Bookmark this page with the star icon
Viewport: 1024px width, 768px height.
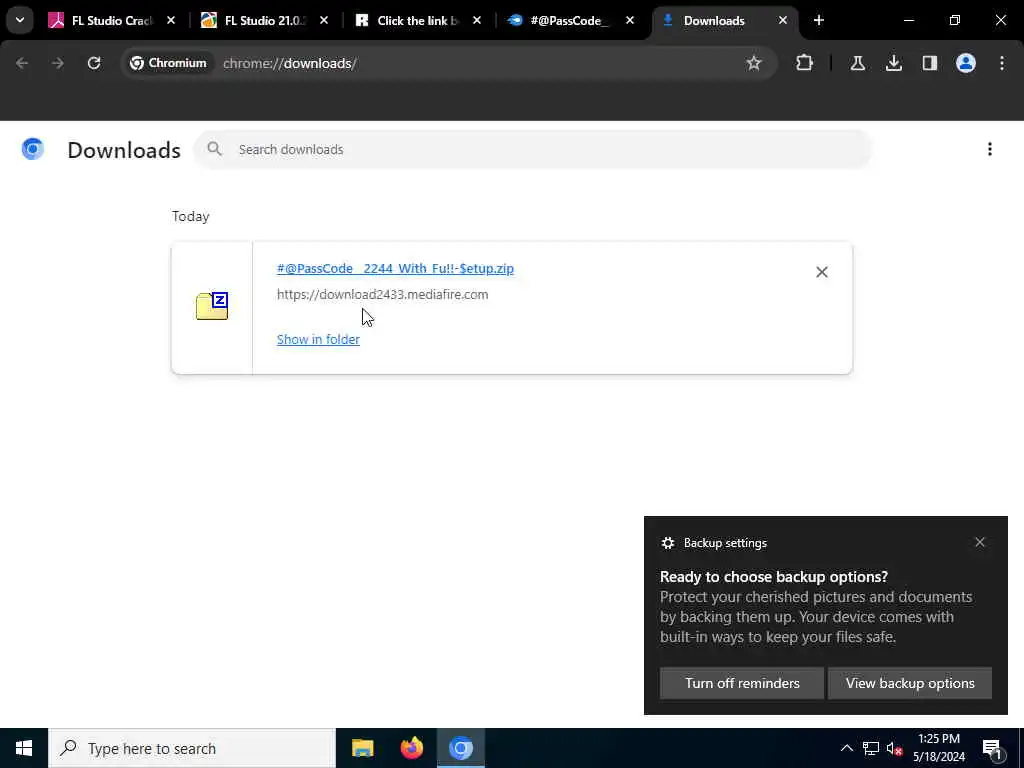tap(754, 63)
